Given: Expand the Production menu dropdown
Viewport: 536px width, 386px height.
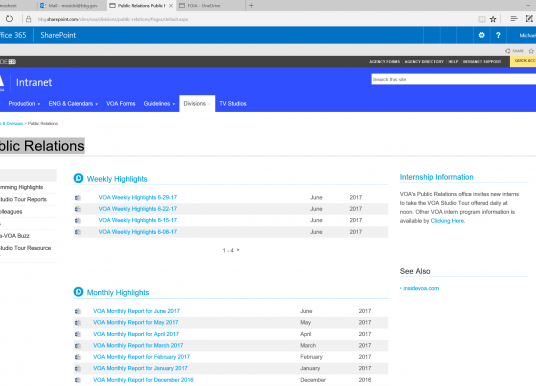Looking at the screenshot, I should point(39,104).
